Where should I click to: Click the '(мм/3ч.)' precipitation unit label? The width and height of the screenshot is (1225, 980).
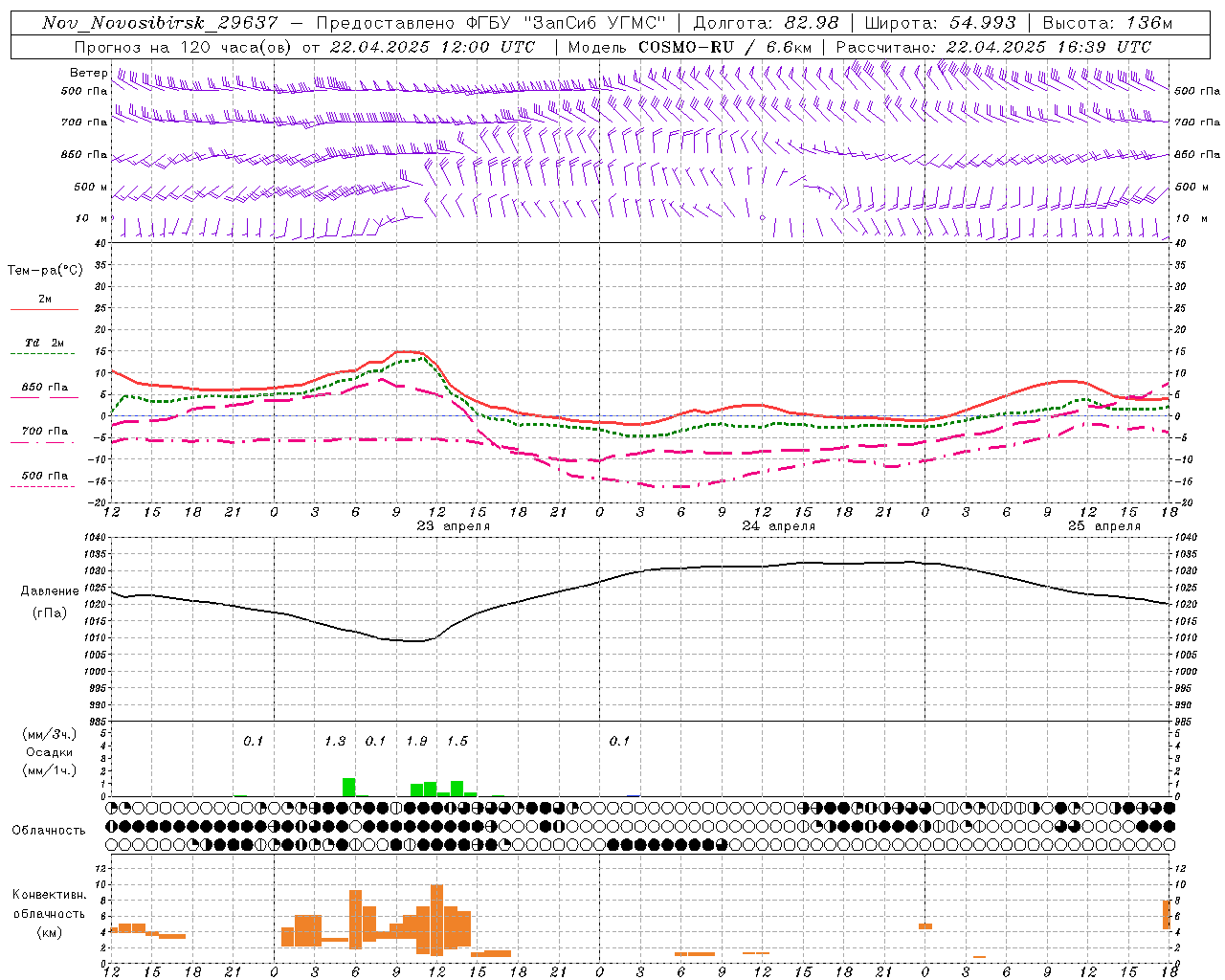click(49, 734)
